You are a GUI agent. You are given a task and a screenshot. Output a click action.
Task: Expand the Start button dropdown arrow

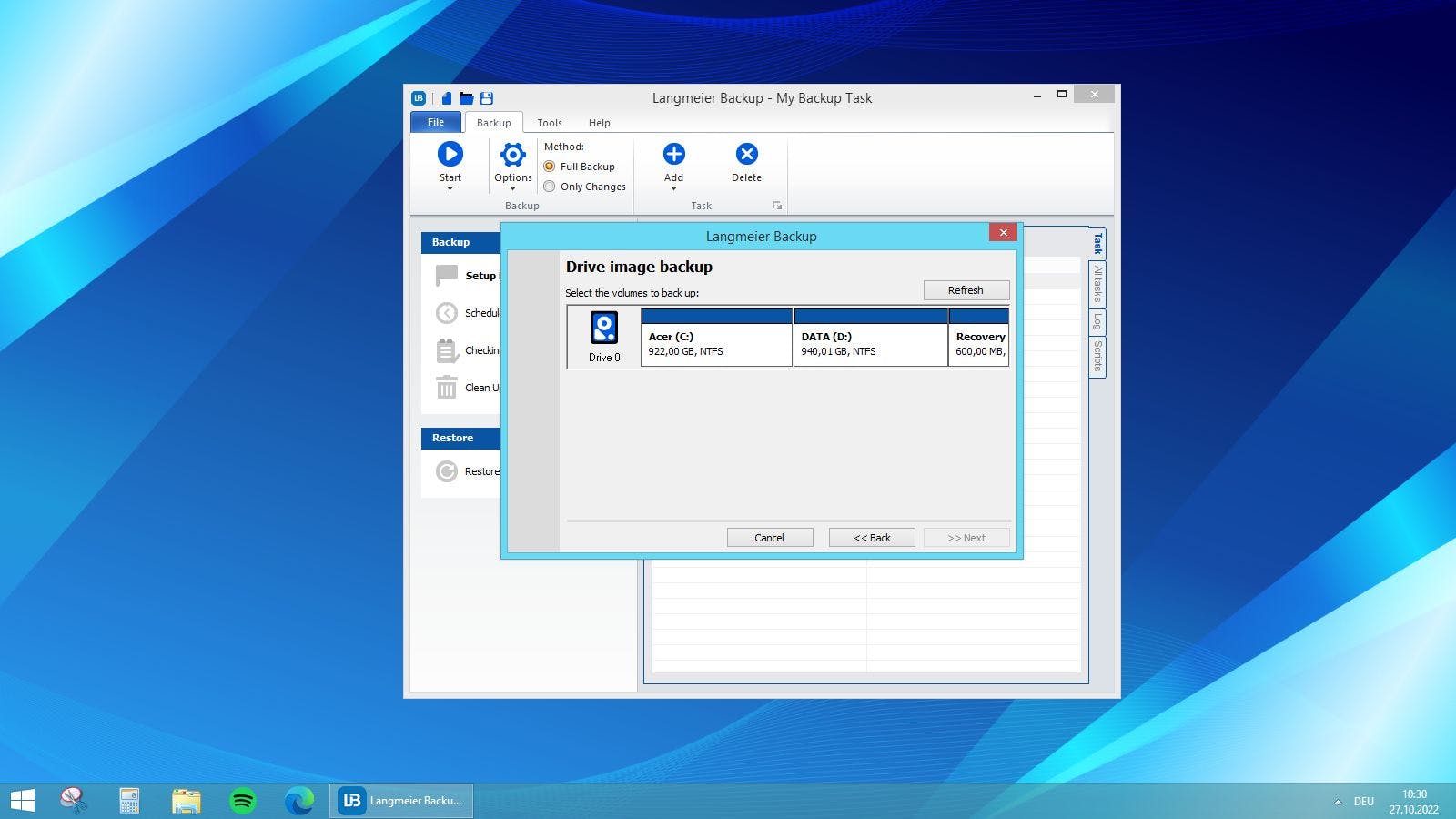coord(450,189)
